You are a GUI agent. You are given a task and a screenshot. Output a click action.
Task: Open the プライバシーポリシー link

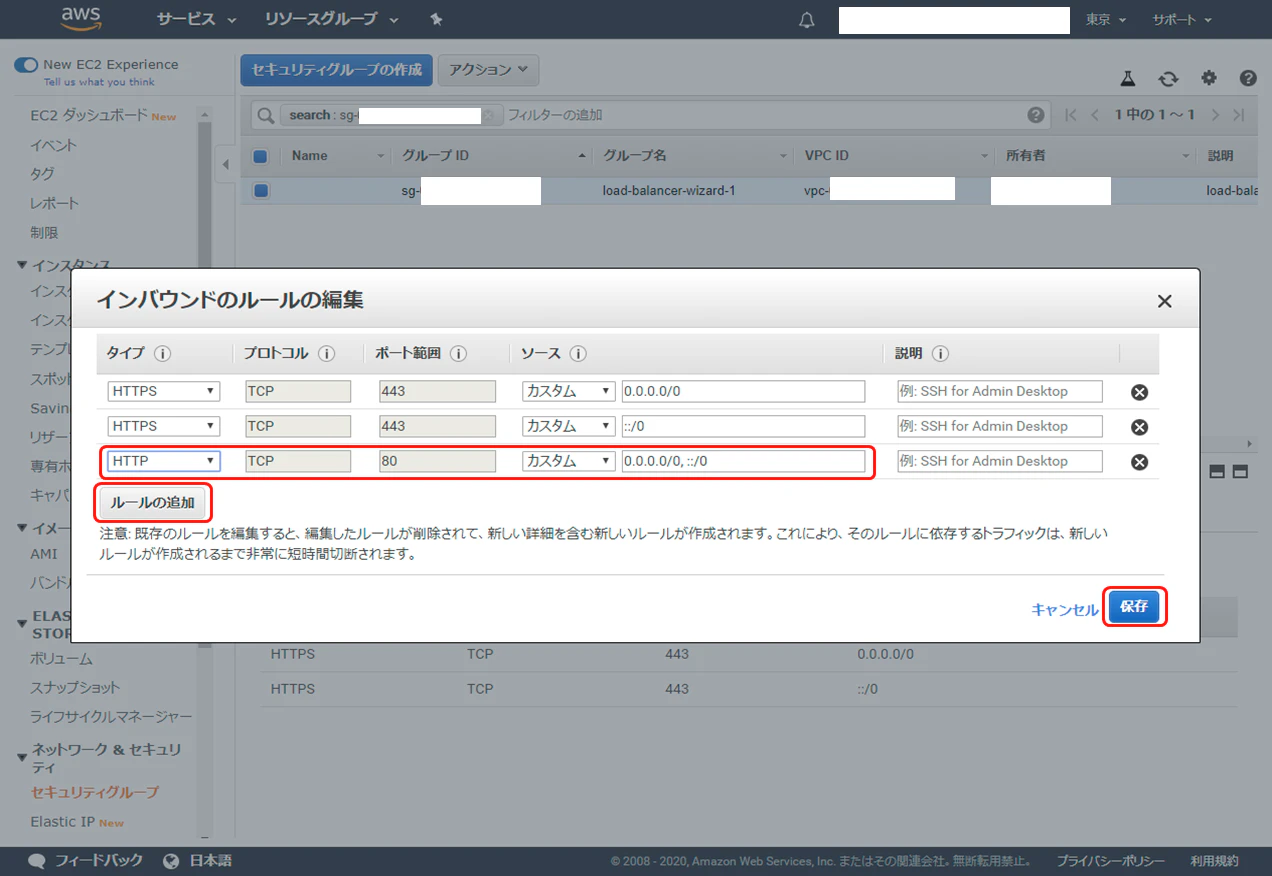coord(1110,861)
